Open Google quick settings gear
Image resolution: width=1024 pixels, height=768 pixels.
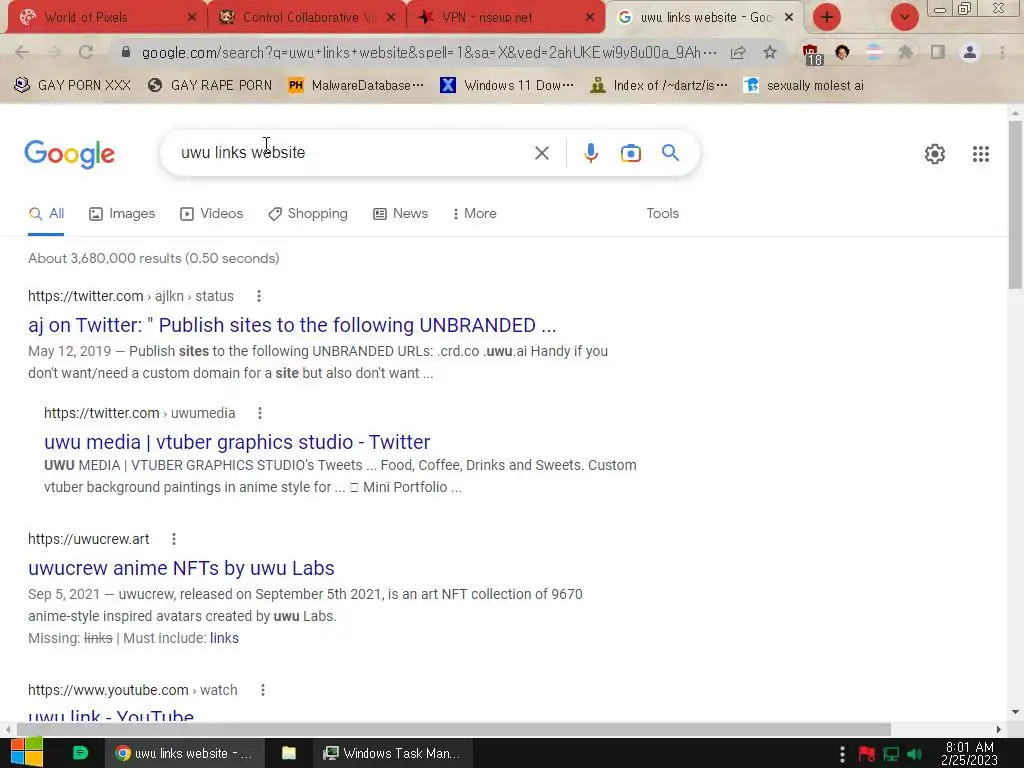935,153
